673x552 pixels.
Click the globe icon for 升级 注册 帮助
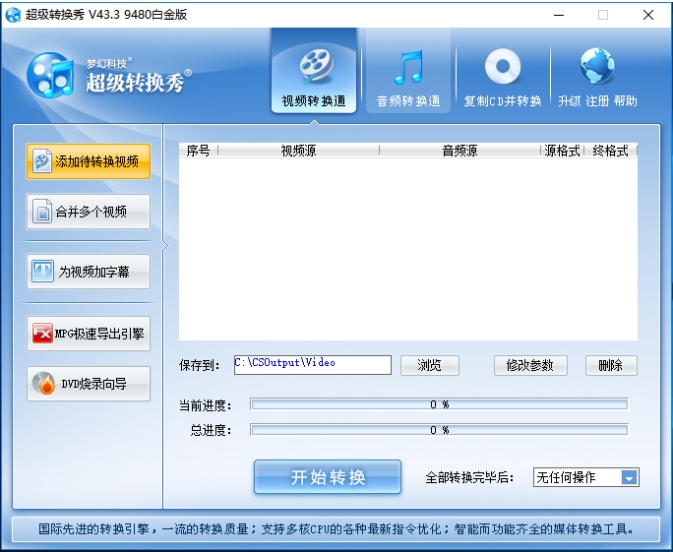[597, 66]
